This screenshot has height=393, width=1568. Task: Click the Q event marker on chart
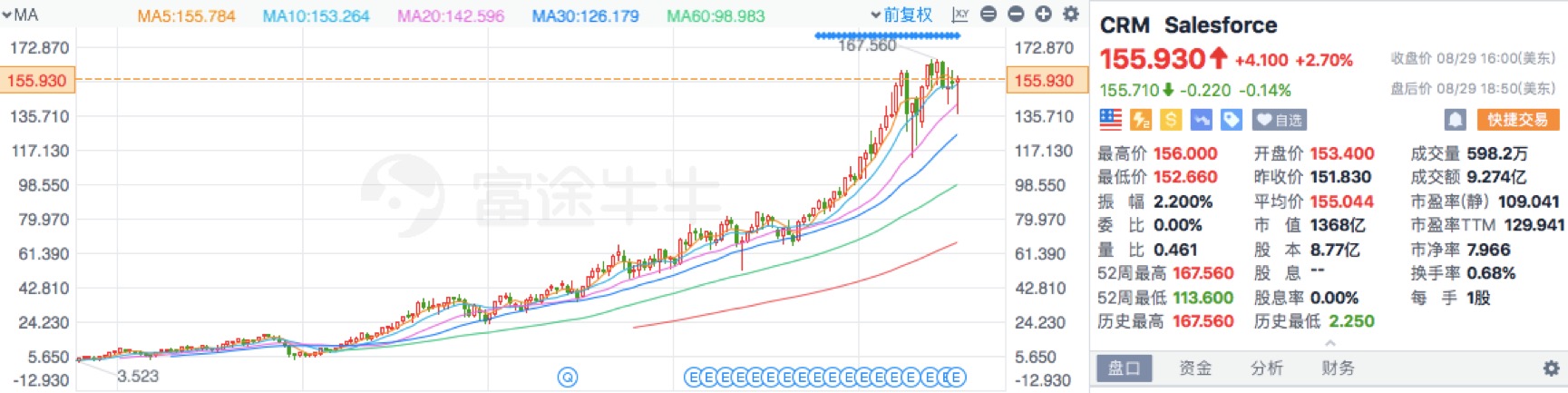pos(568,377)
